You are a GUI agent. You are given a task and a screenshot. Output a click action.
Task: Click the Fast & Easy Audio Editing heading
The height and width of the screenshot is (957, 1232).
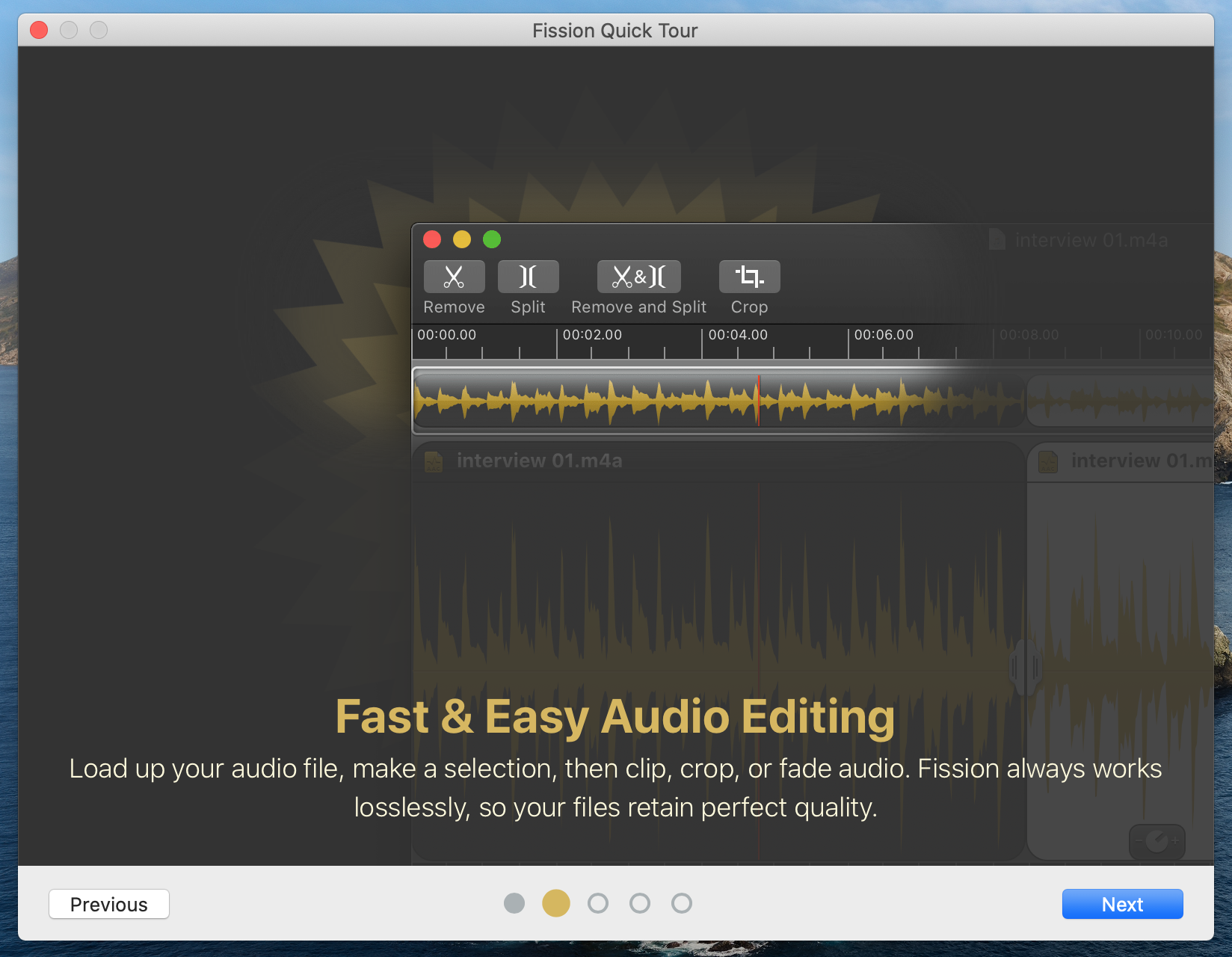[615, 716]
